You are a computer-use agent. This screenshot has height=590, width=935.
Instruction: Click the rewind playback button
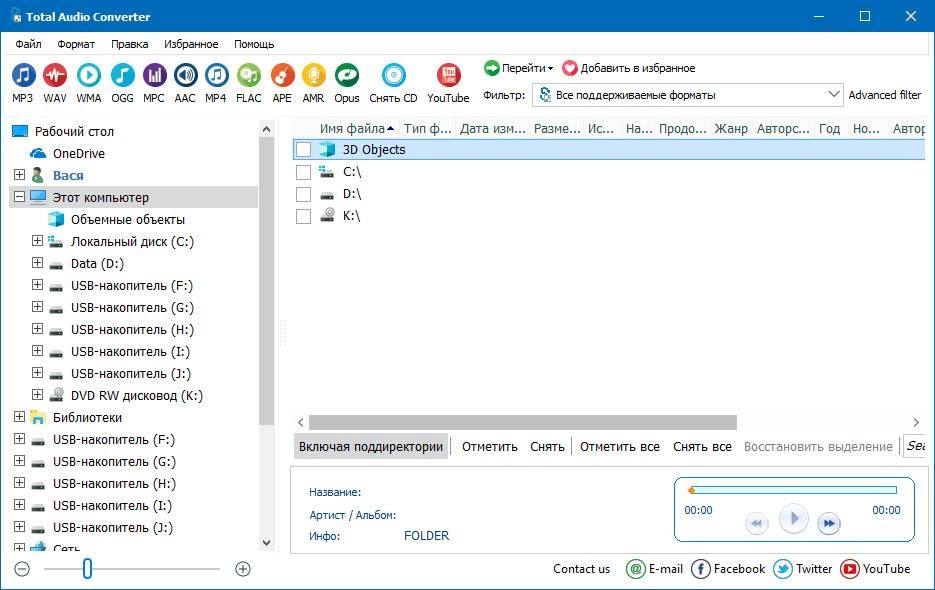pos(757,523)
